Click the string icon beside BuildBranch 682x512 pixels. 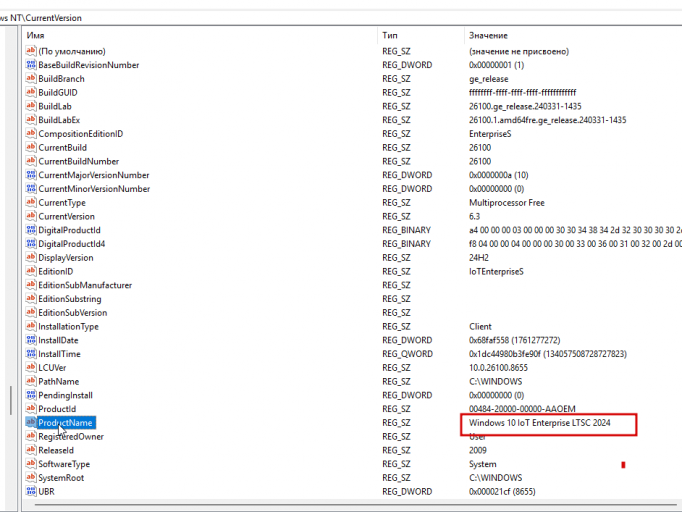point(30,78)
